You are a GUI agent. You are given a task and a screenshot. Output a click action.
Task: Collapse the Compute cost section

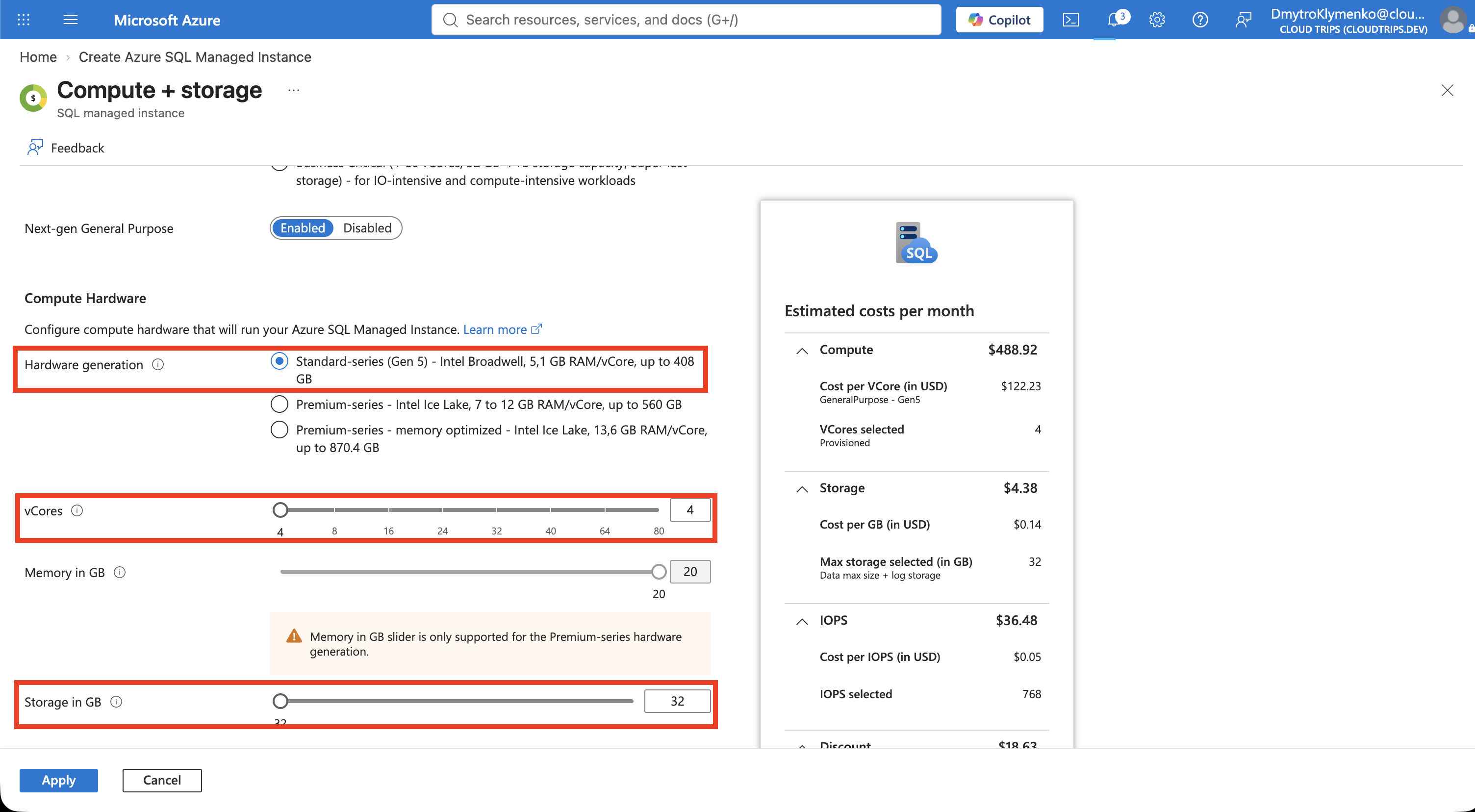tap(802, 351)
